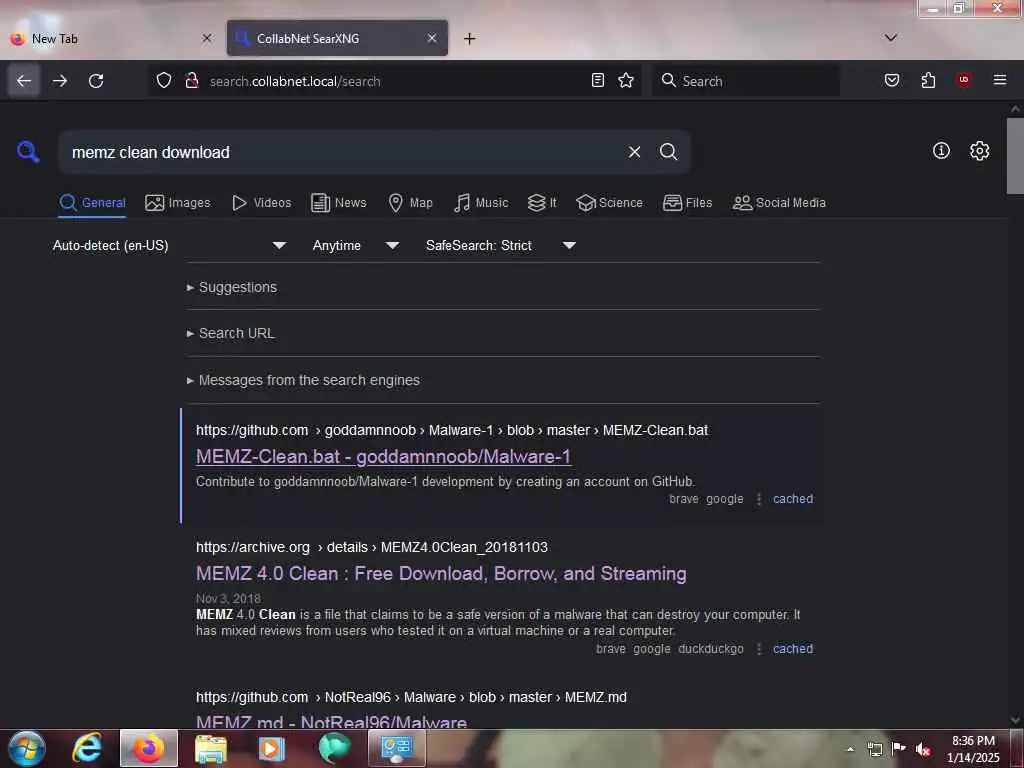Open Windows Media Player taskbar icon
Screen dimensions: 1024x768
click(x=272, y=748)
